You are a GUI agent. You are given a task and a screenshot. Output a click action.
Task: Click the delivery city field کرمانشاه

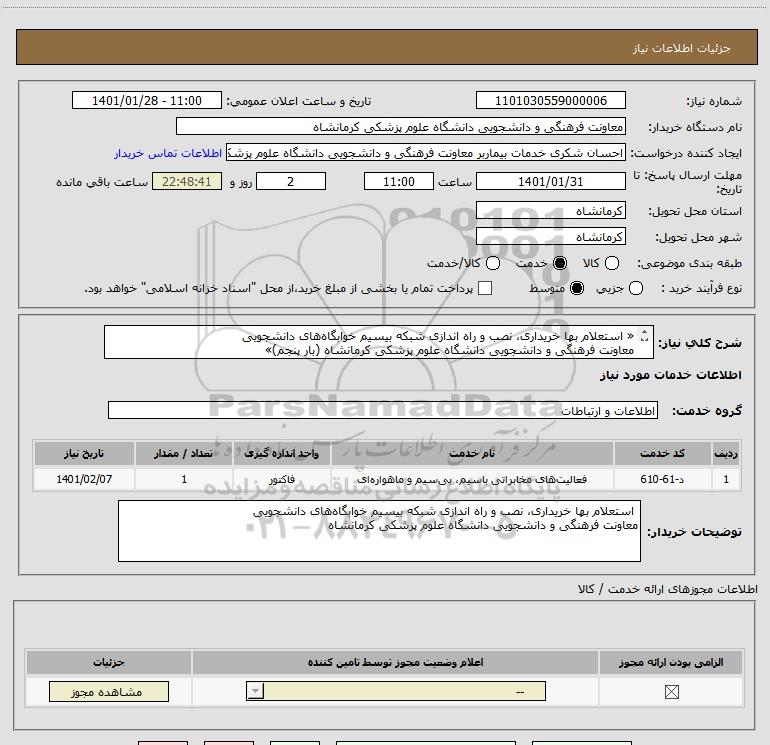(550, 237)
